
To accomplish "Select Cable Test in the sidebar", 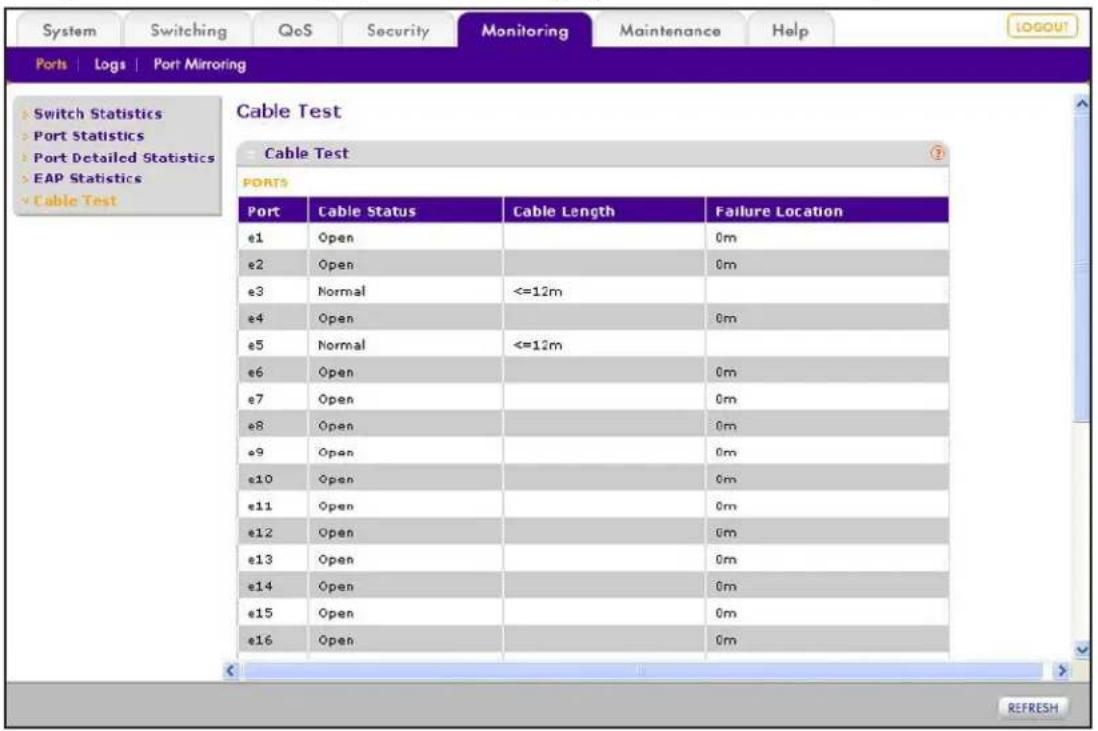I will coord(75,201).
